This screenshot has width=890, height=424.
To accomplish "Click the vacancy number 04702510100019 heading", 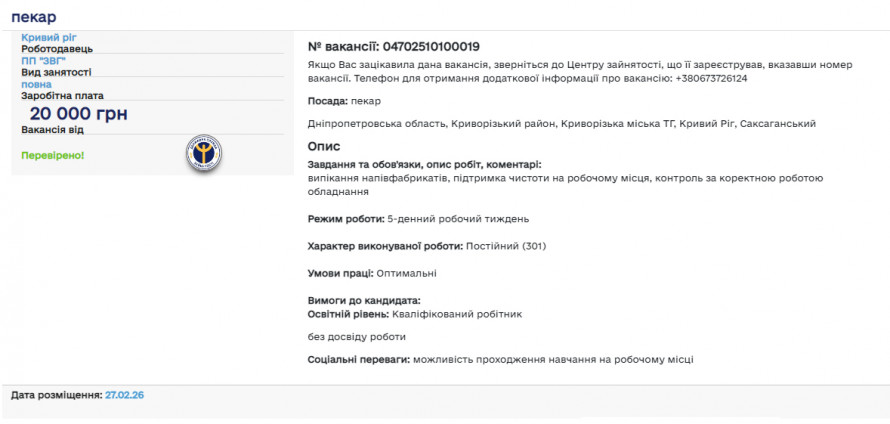I will (x=393, y=46).
